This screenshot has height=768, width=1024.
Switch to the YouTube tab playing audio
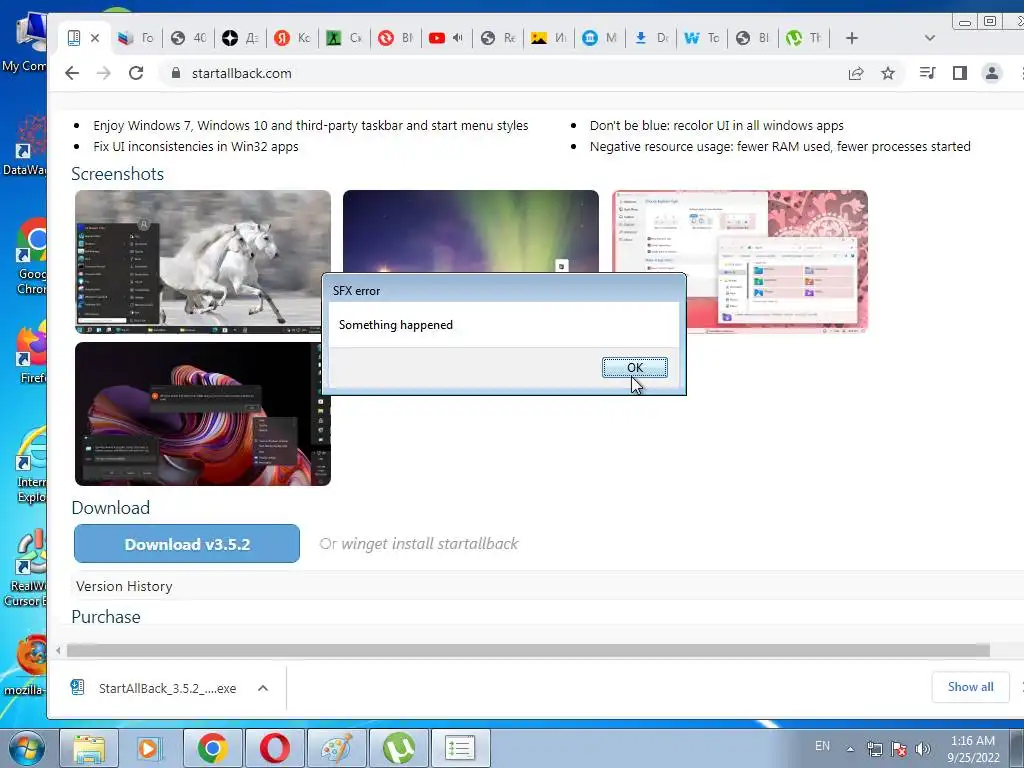[x=436, y=38]
